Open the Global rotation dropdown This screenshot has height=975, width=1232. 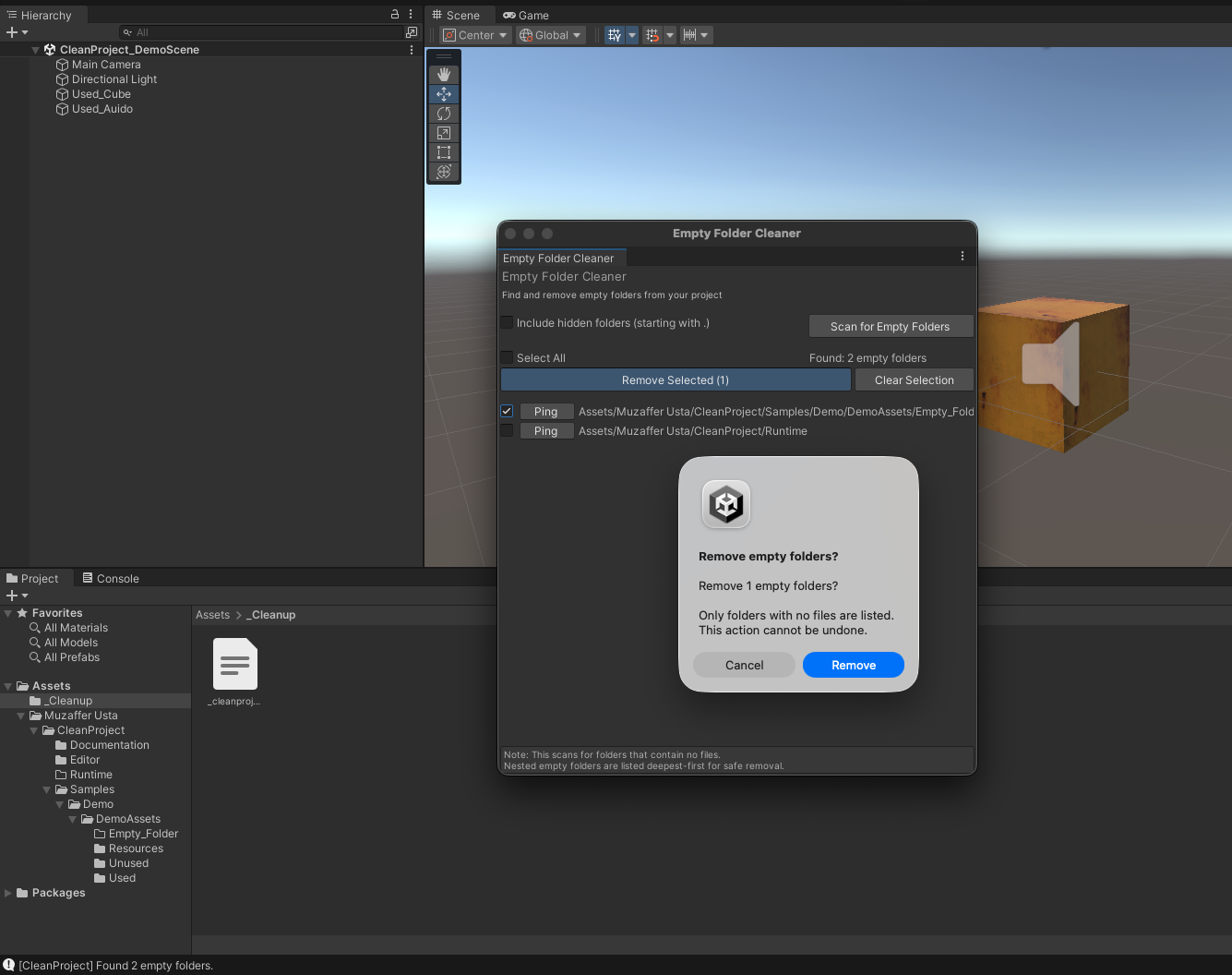coord(551,35)
